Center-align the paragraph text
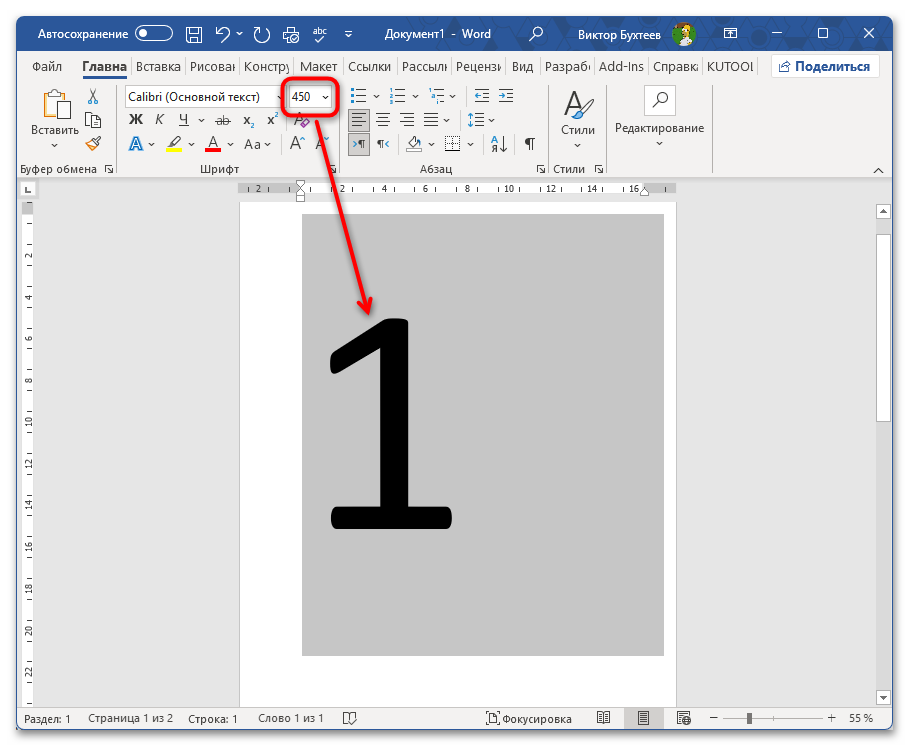The height and width of the screenshot is (746, 909). (x=382, y=120)
